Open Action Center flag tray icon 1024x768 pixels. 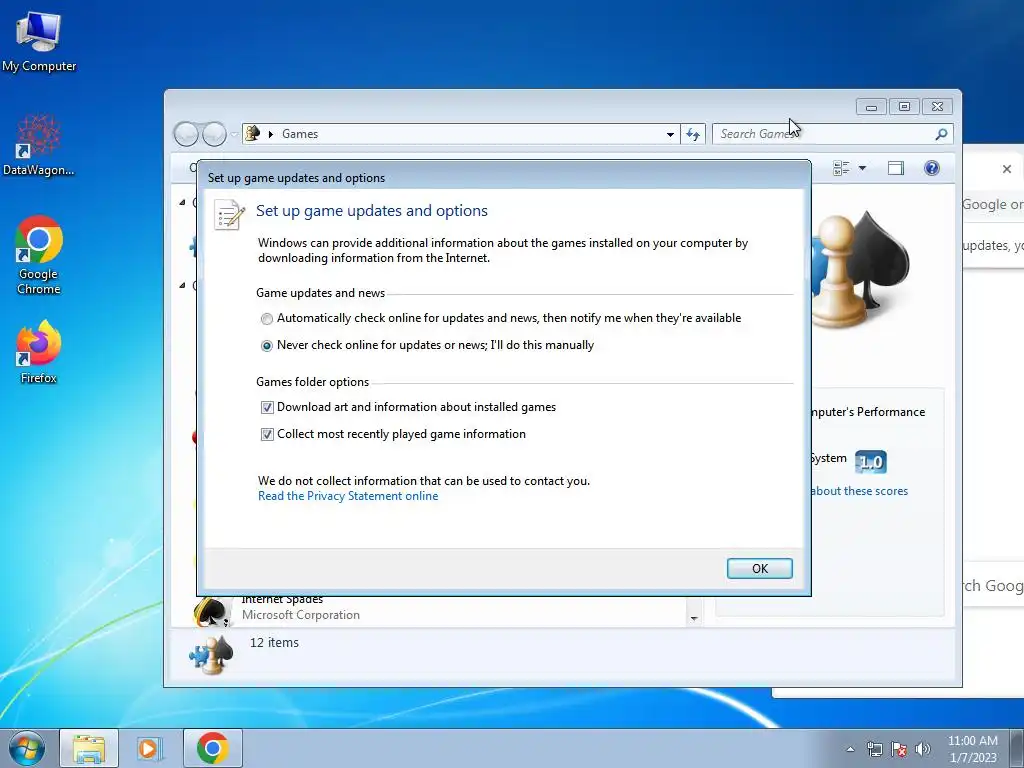click(899, 749)
